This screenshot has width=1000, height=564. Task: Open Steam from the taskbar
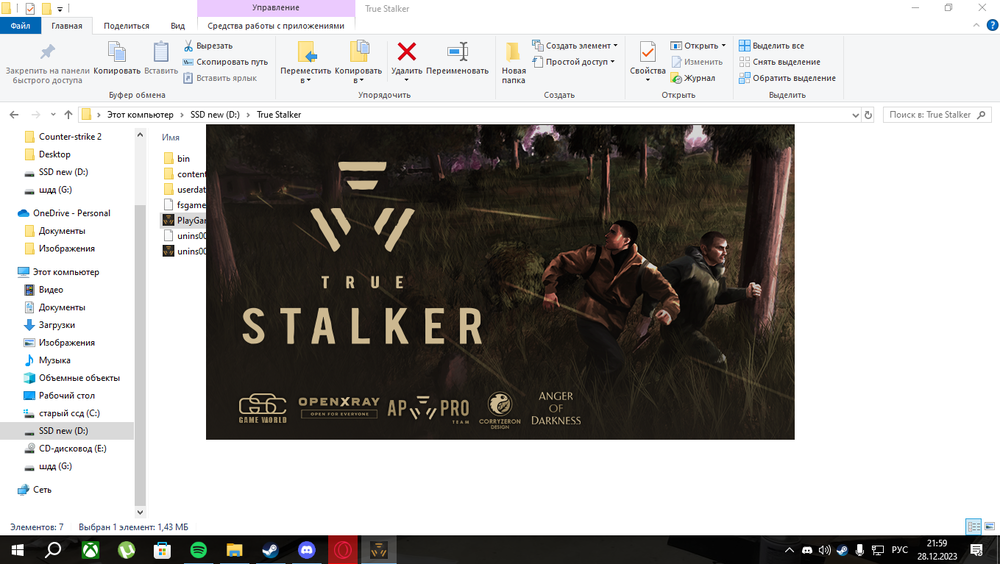[x=270, y=550]
